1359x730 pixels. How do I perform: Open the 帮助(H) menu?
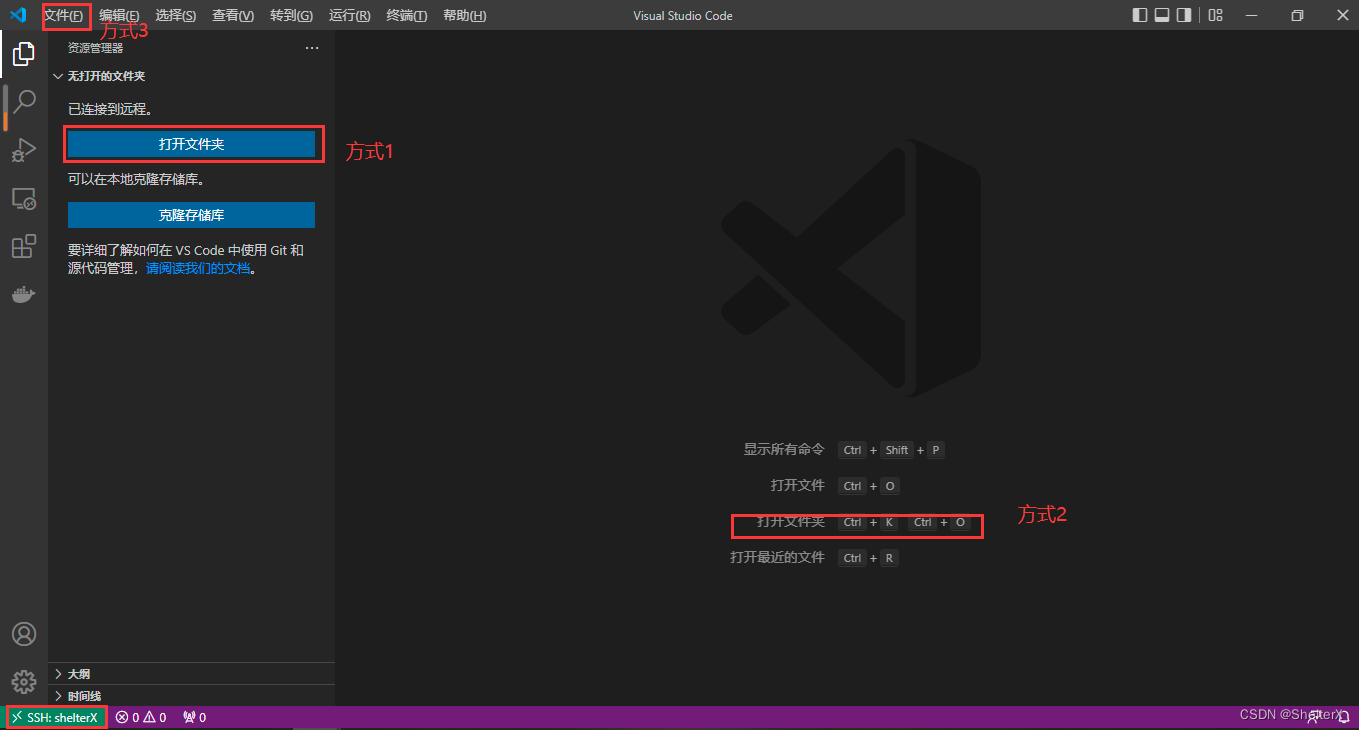coord(465,16)
